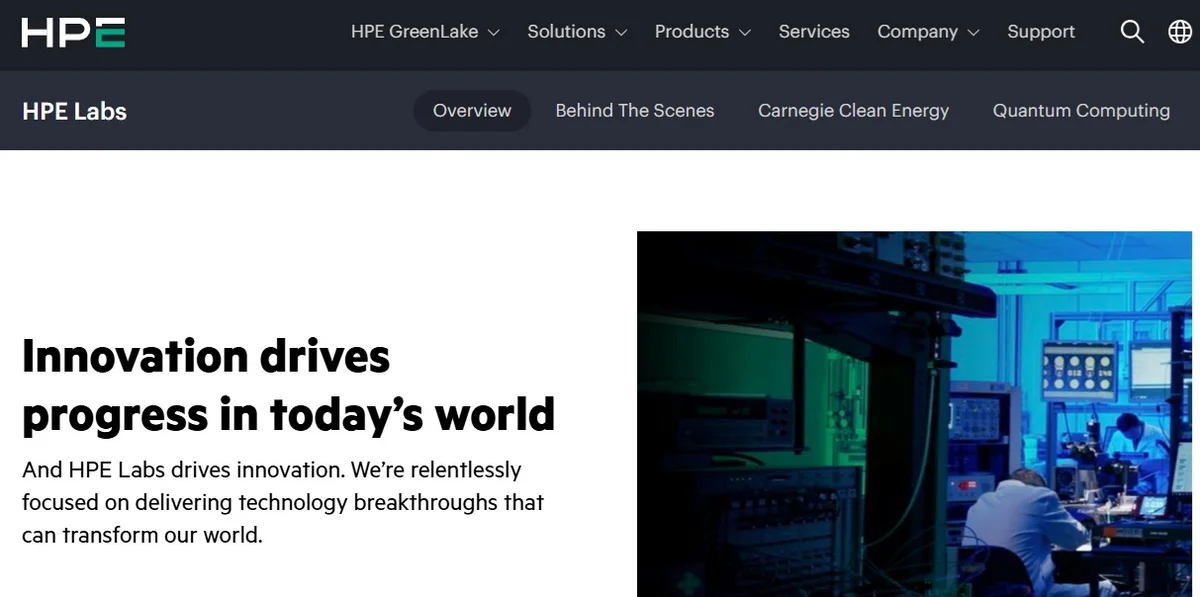
Task: Open the HPE GreenLake menu label
Action: pos(414,32)
